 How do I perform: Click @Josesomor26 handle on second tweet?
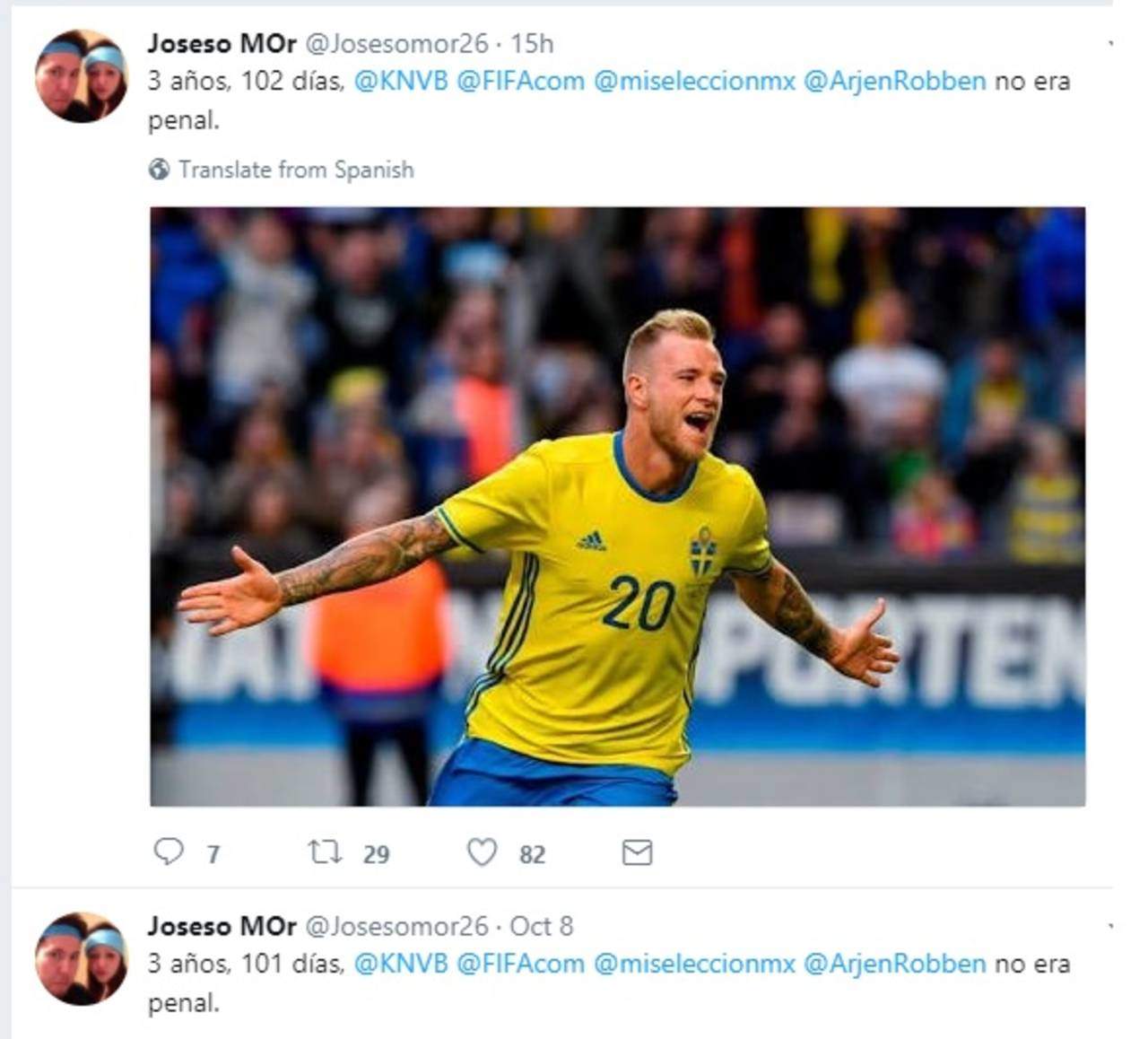click(x=397, y=926)
